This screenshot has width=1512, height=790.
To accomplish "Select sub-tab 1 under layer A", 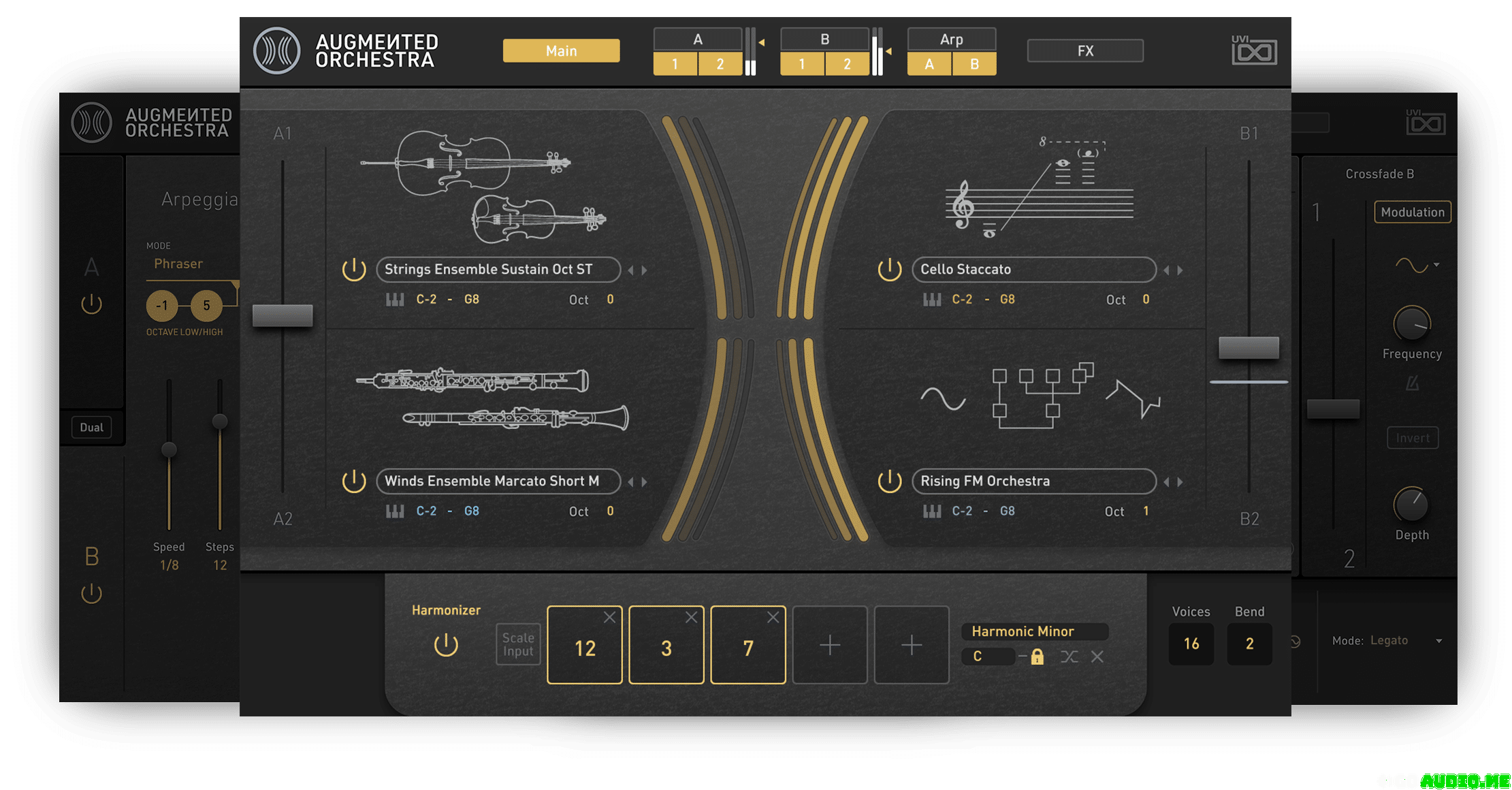I will click(675, 64).
